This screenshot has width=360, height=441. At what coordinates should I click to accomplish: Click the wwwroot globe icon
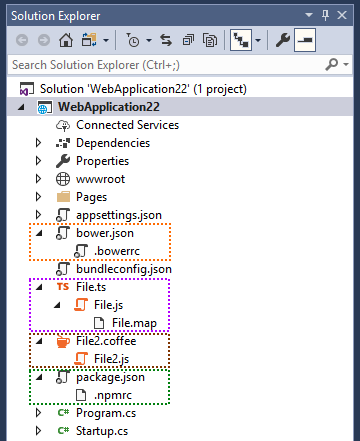(x=63, y=179)
